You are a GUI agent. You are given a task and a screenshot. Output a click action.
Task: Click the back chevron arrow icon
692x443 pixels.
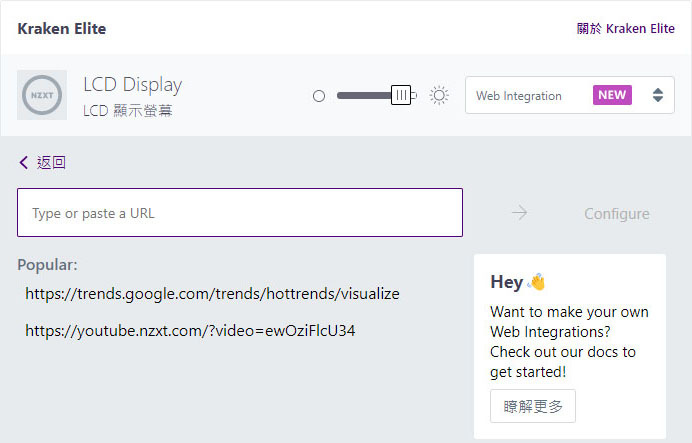click(23, 162)
